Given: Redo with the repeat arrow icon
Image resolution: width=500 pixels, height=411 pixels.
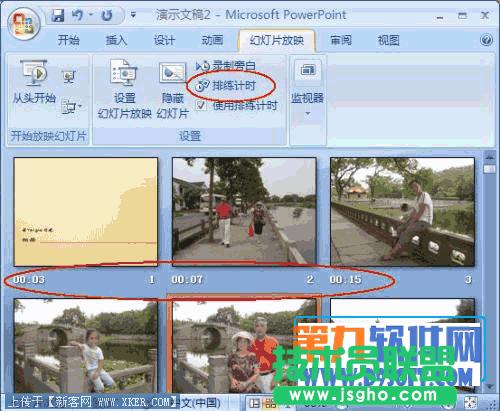Looking at the screenshot, I should tap(107, 16).
